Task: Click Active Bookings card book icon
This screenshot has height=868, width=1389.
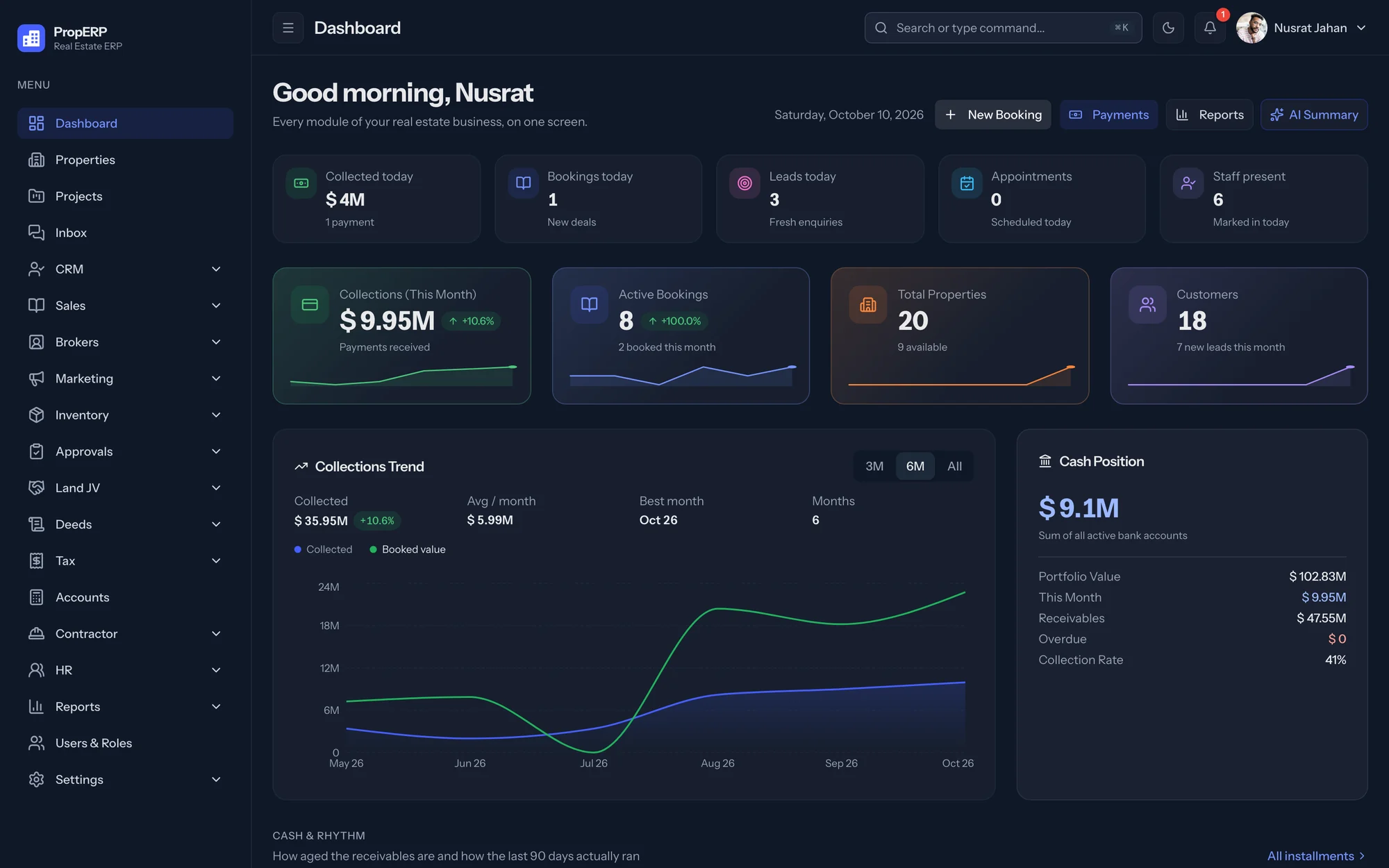Action: point(589,305)
